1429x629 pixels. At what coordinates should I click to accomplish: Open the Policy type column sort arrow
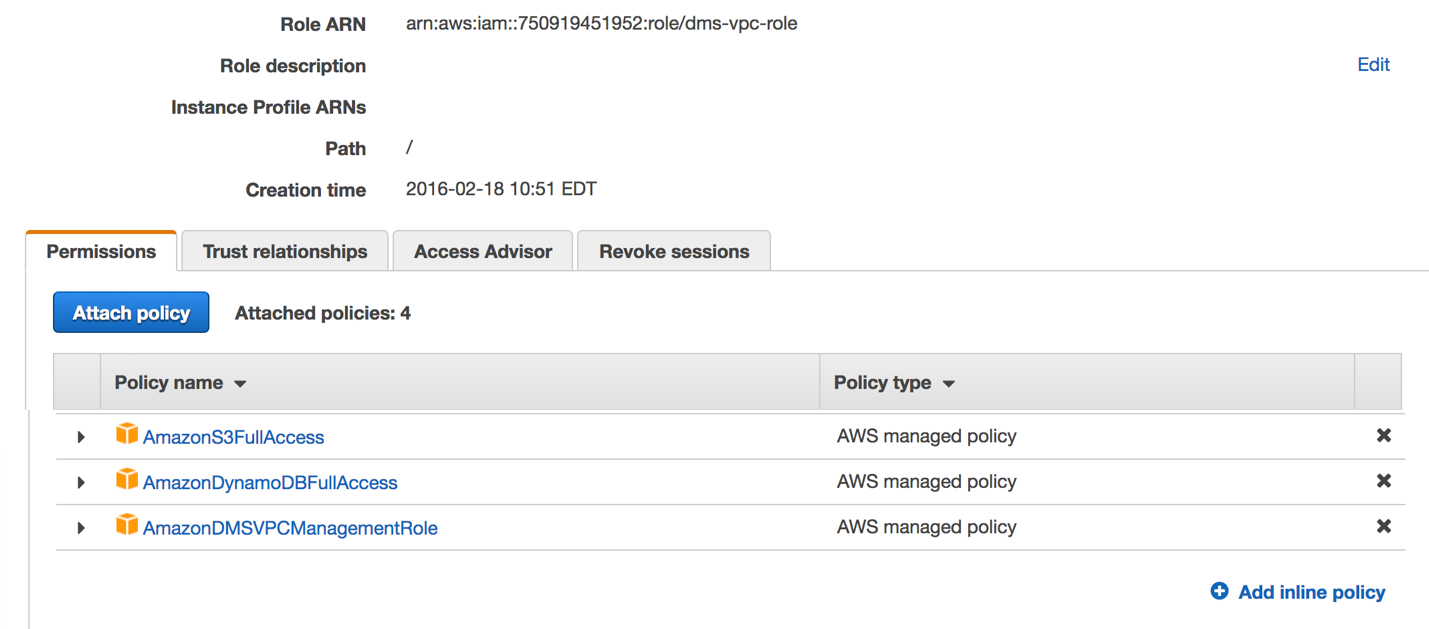(949, 384)
